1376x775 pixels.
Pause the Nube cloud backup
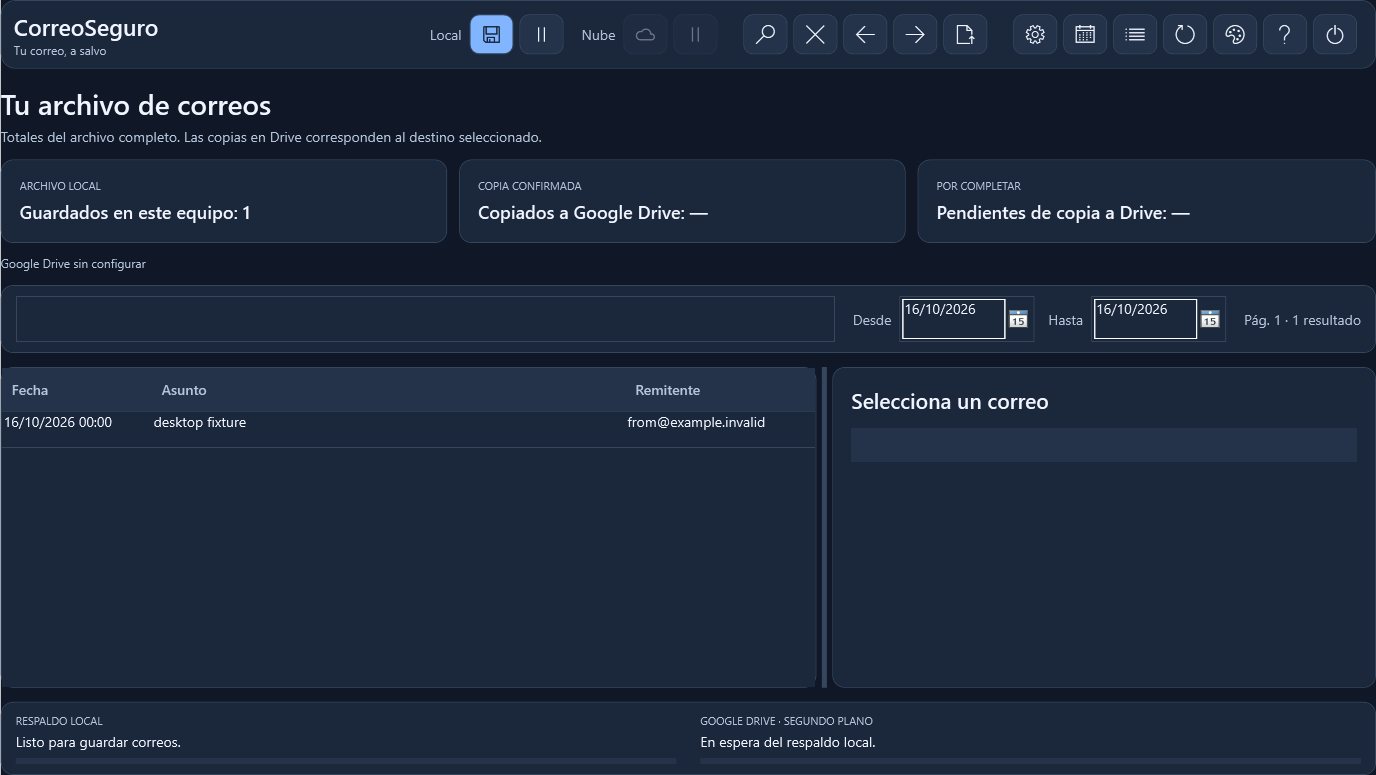click(695, 35)
